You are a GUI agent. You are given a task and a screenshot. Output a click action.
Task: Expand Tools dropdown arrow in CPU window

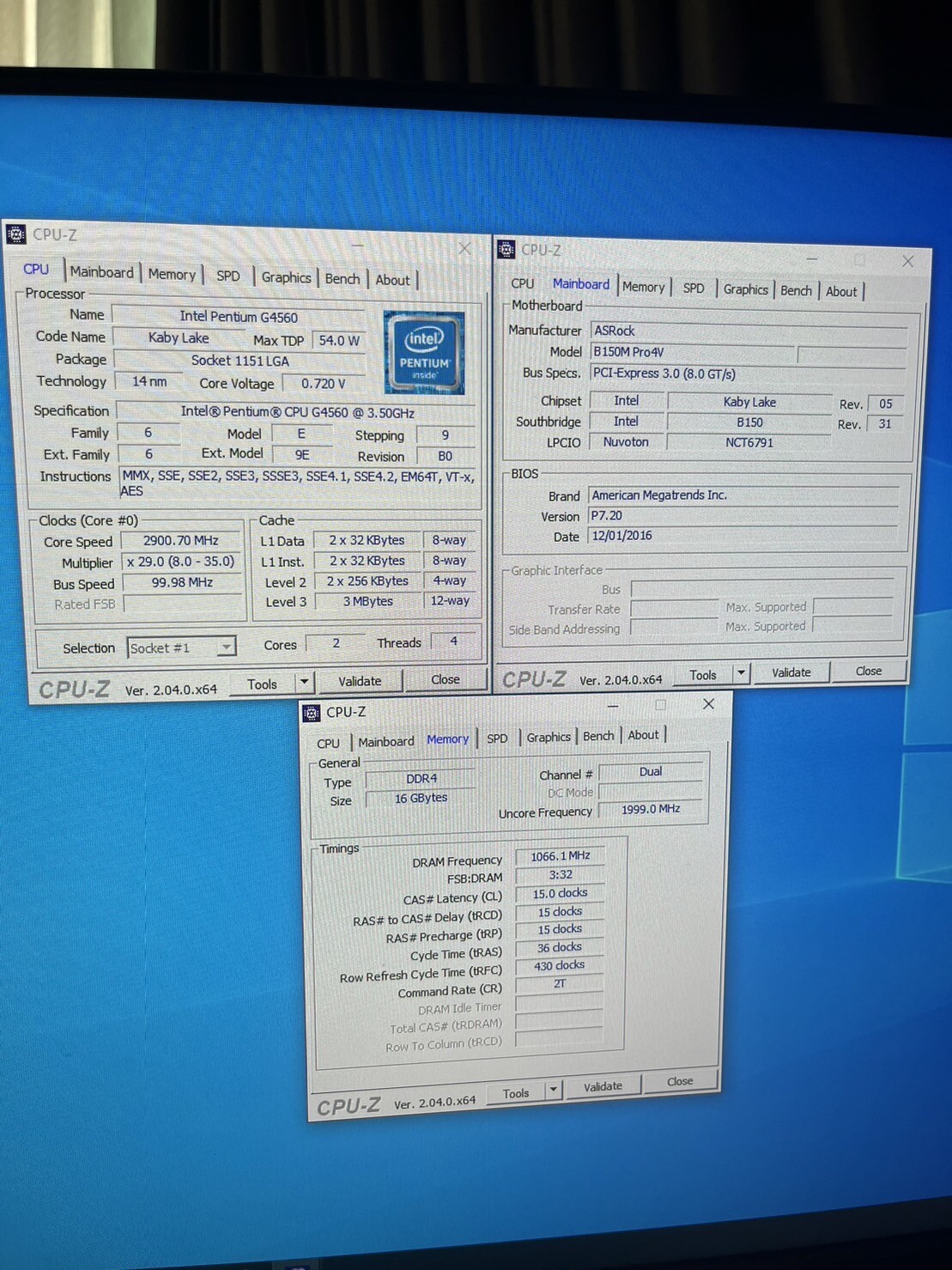(x=304, y=683)
